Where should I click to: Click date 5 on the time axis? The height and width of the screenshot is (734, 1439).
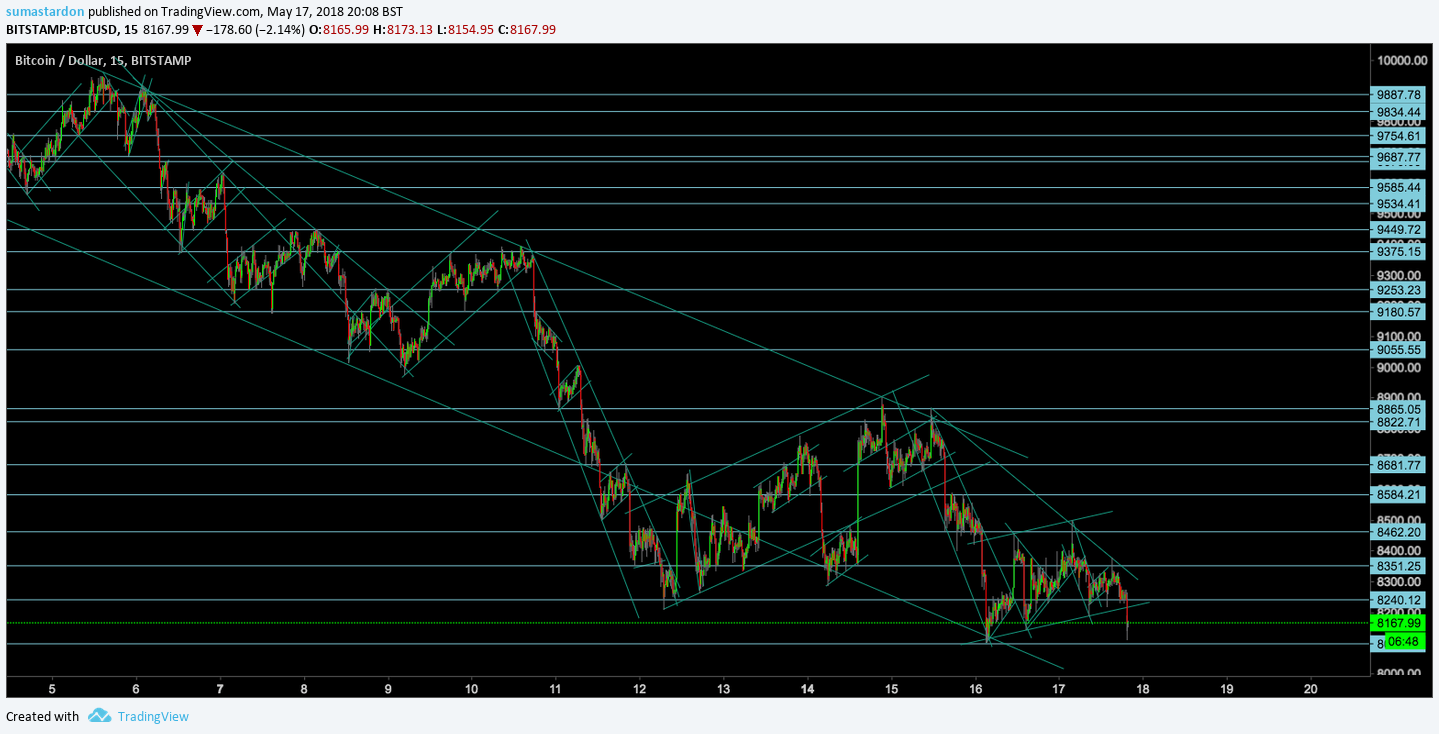point(52,688)
